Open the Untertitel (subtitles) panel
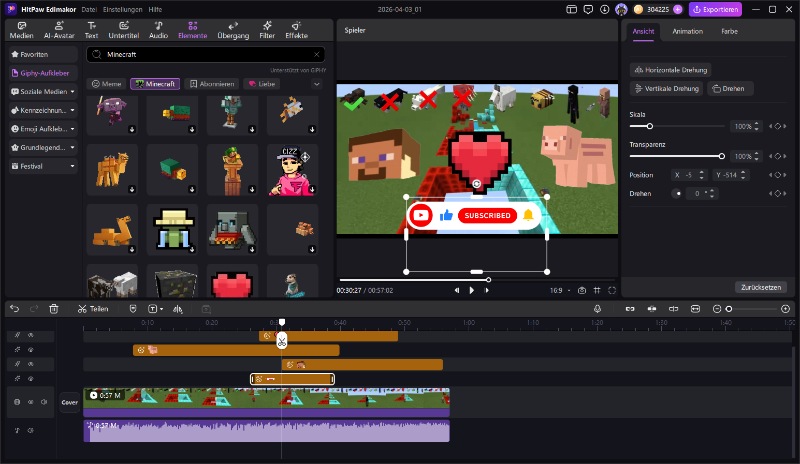This screenshot has width=800, height=464. [x=123, y=30]
